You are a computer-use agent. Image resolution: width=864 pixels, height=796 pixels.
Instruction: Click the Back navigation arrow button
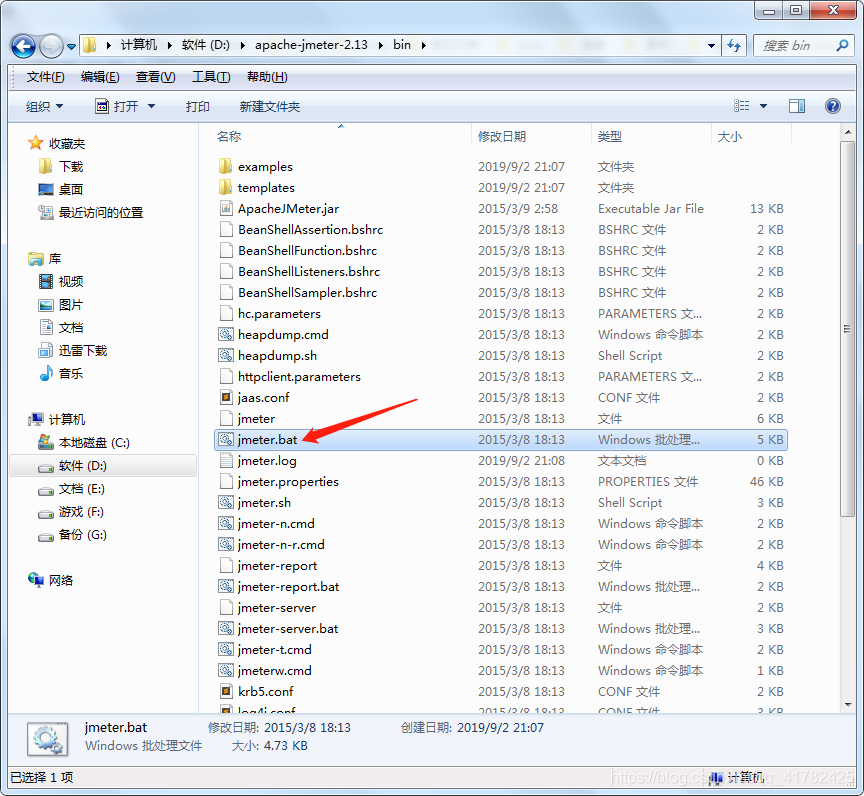(x=23, y=46)
